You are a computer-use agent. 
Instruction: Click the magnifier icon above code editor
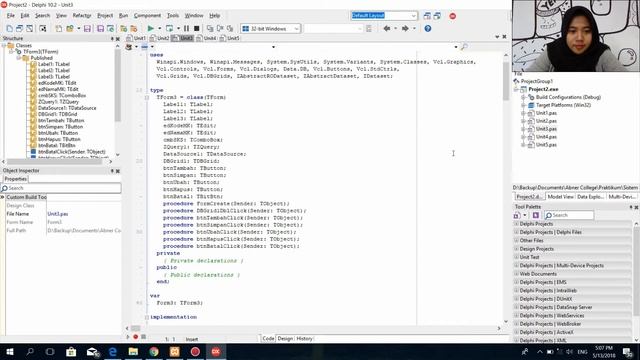[464, 47]
